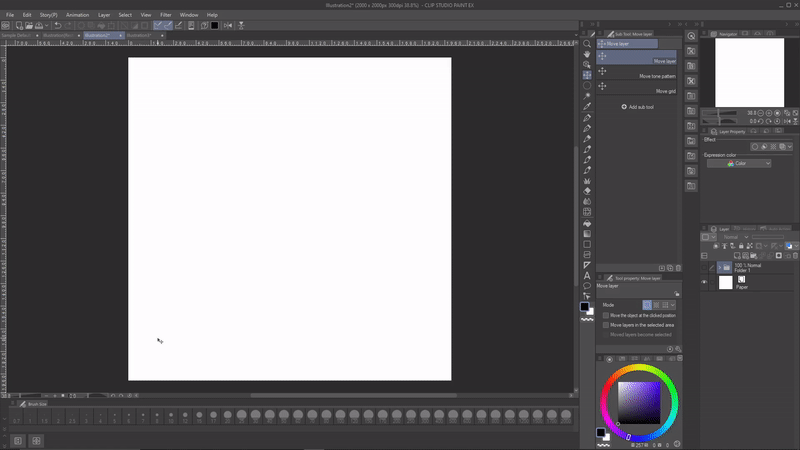The width and height of the screenshot is (800, 450).
Task: Select Move layer sub tool
Action: click(x=637, y=57)
